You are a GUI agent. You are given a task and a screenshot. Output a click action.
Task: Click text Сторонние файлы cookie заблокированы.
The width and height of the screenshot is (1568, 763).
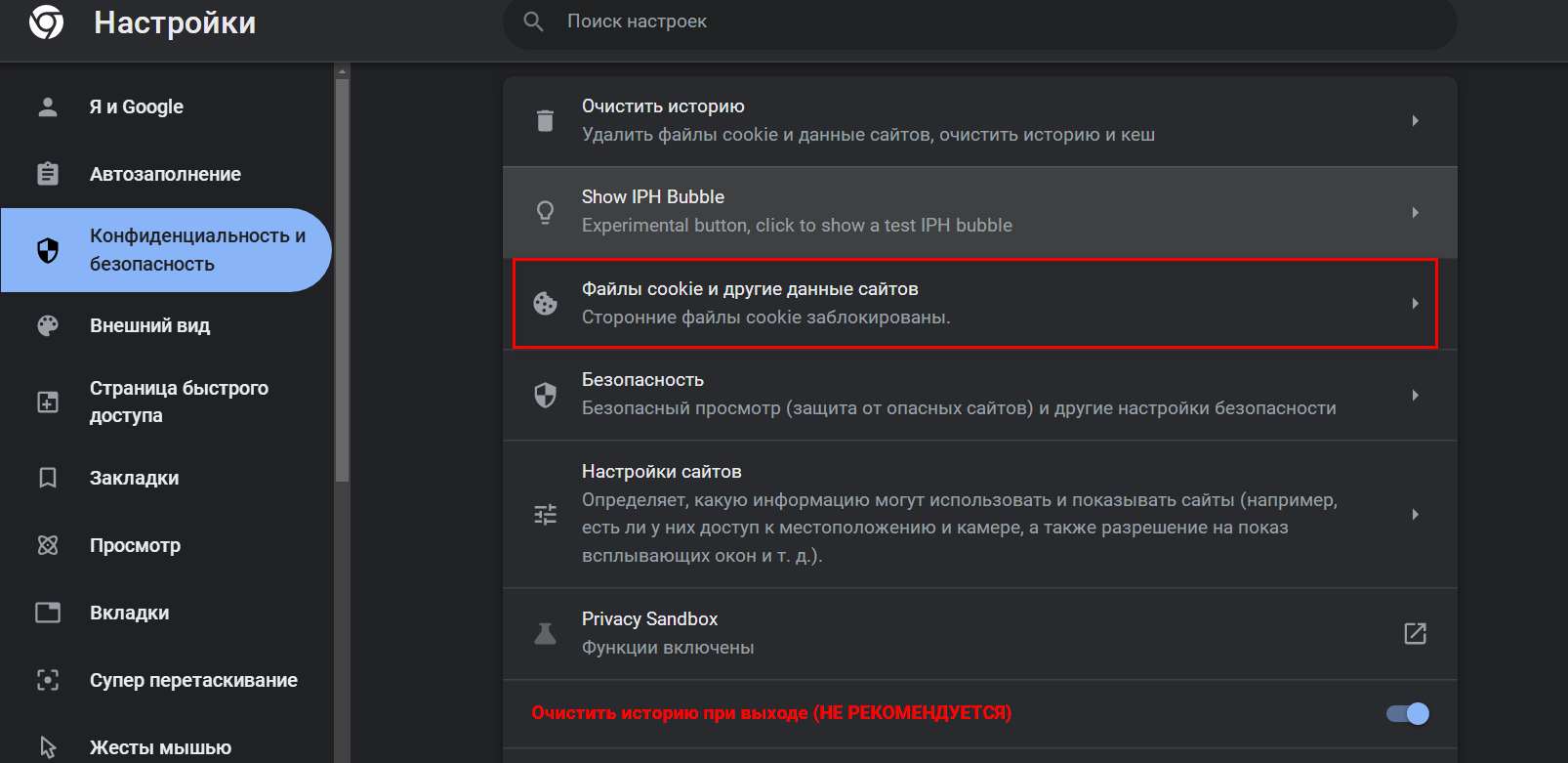[765, 317]
